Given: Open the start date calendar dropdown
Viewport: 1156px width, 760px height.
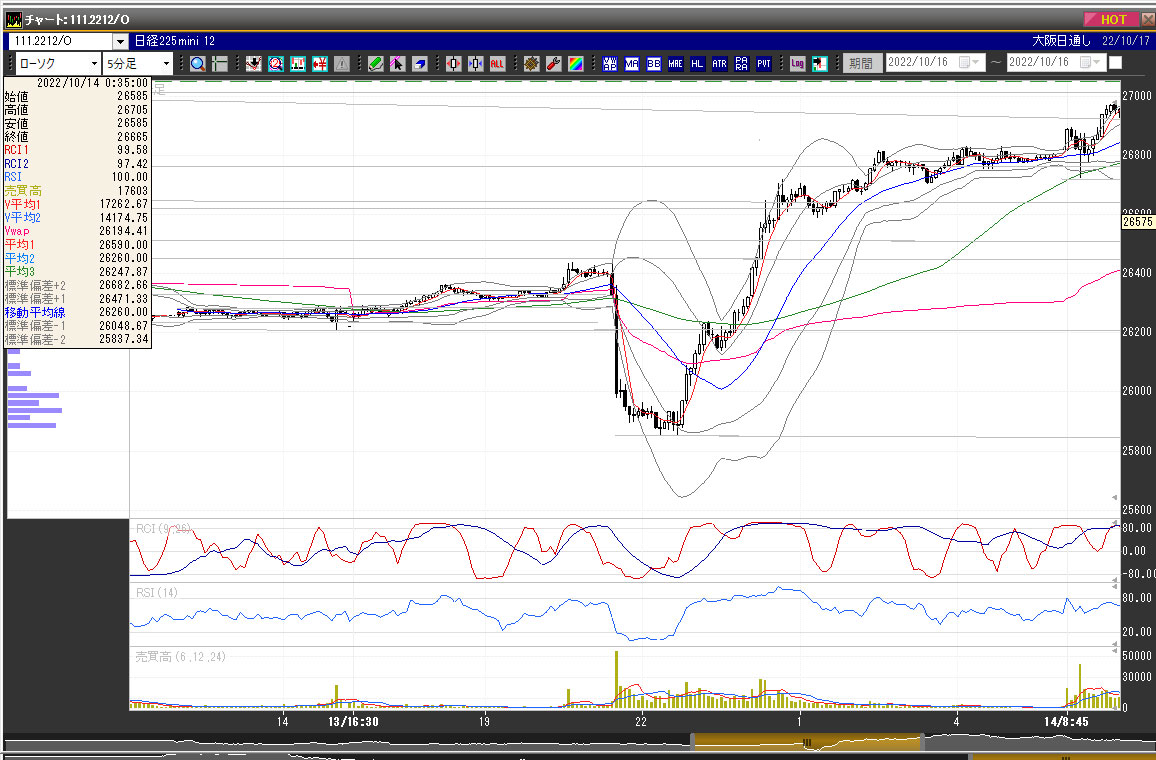Looking at the screenshot, I should 969,63.
